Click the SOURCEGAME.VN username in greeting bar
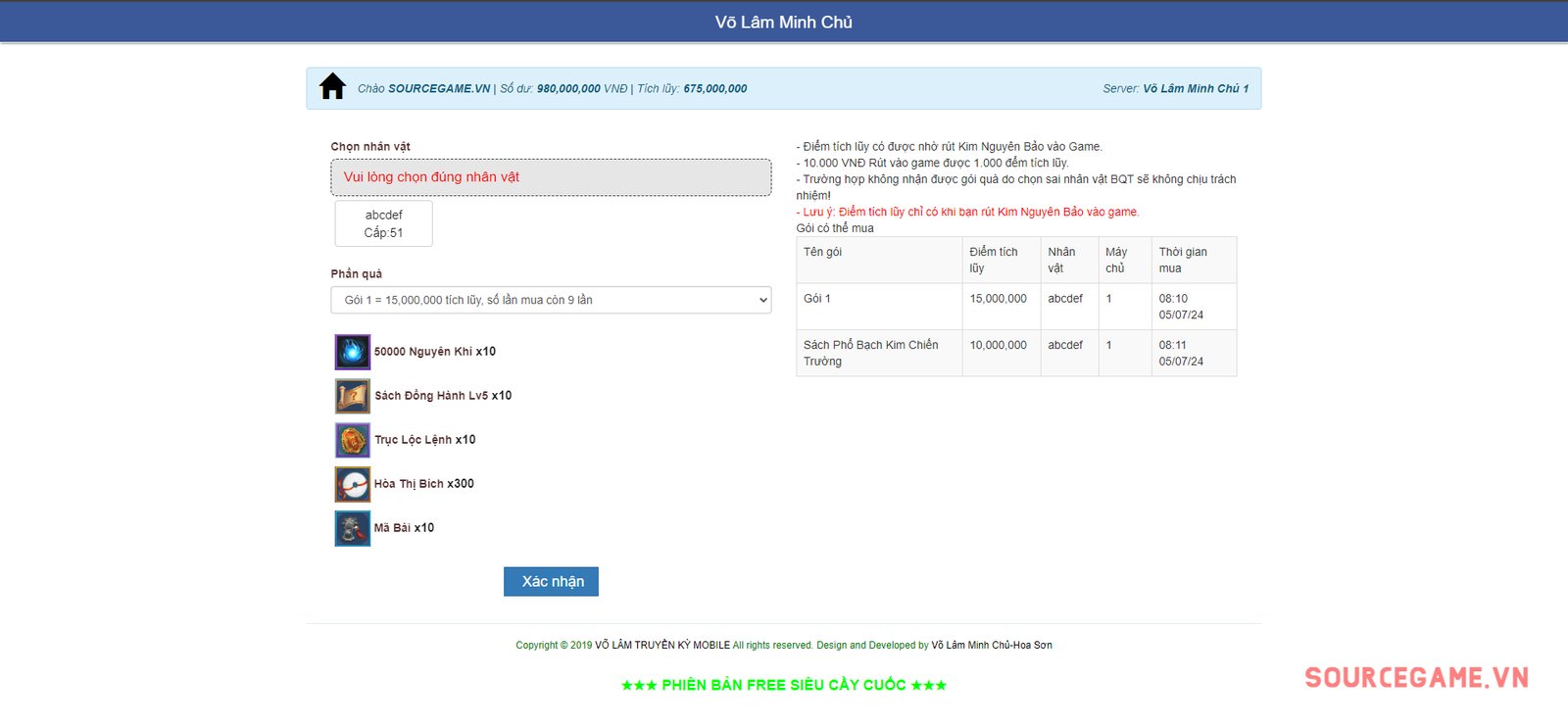 (x=438, y=88)
